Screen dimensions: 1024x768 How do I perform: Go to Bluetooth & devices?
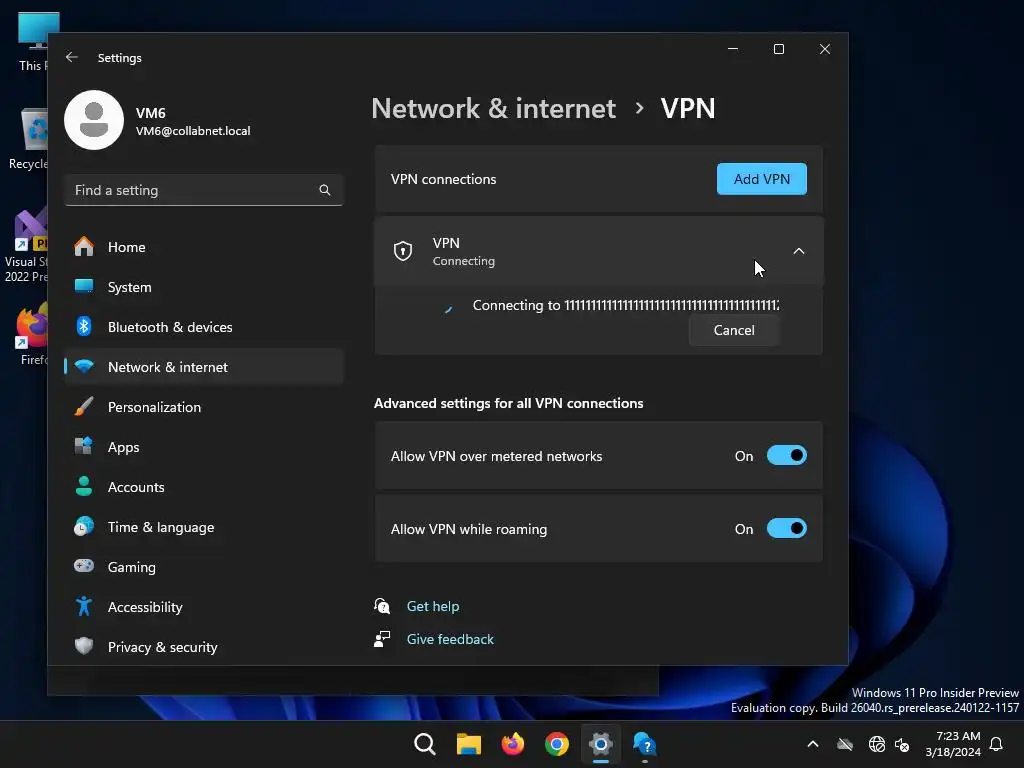(204, 327)
